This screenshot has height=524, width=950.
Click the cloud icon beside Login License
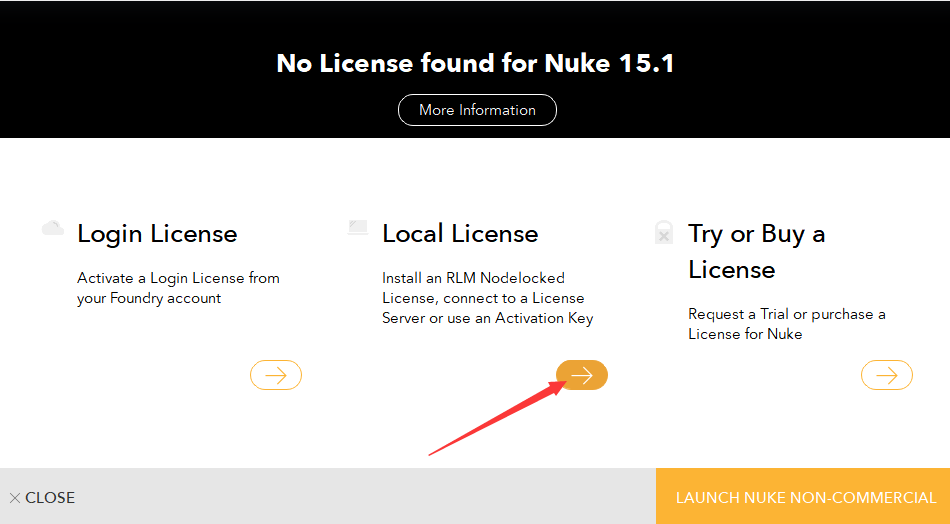click(x=53, y=228)
